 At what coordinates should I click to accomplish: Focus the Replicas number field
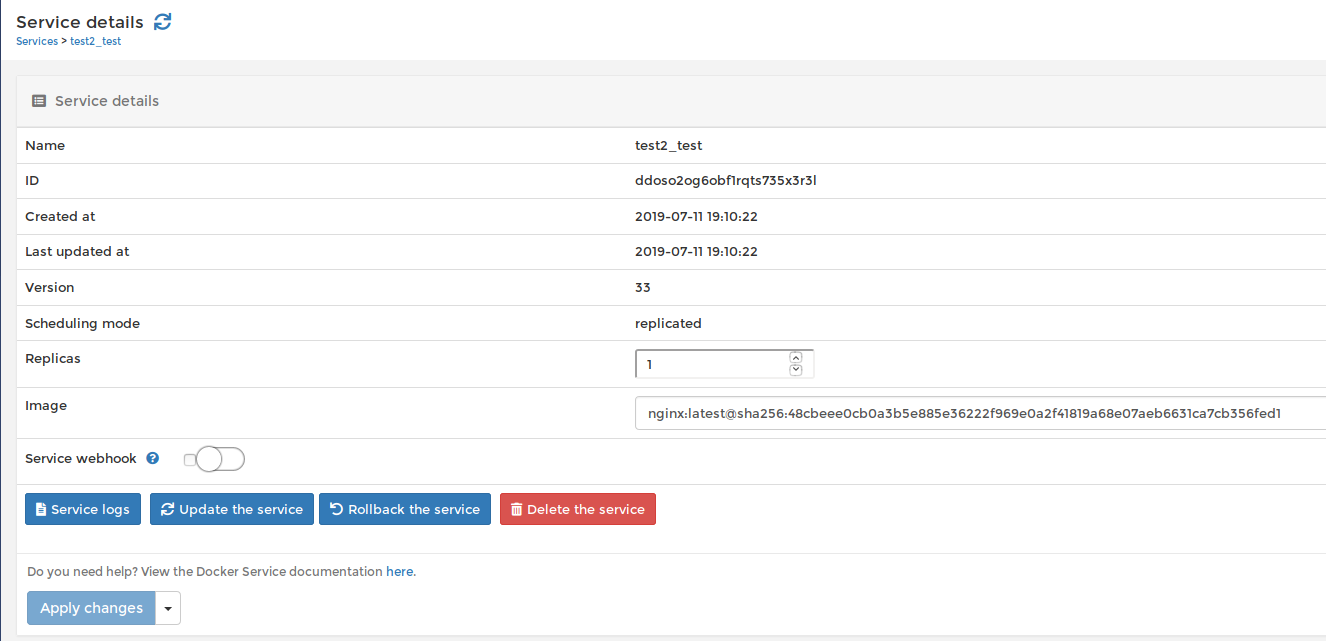point(724,364)
